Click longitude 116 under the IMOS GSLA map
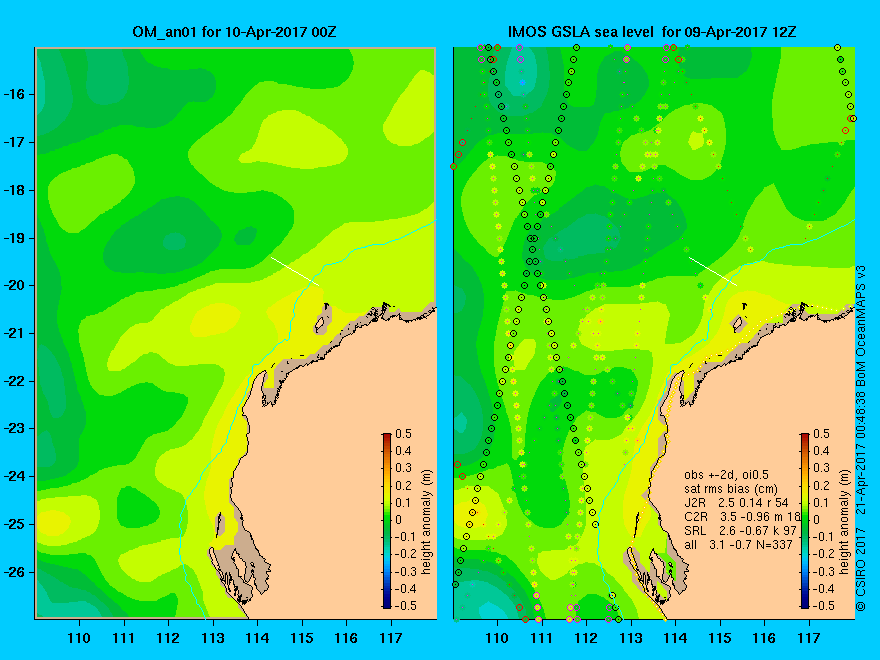 coord(764,638)
